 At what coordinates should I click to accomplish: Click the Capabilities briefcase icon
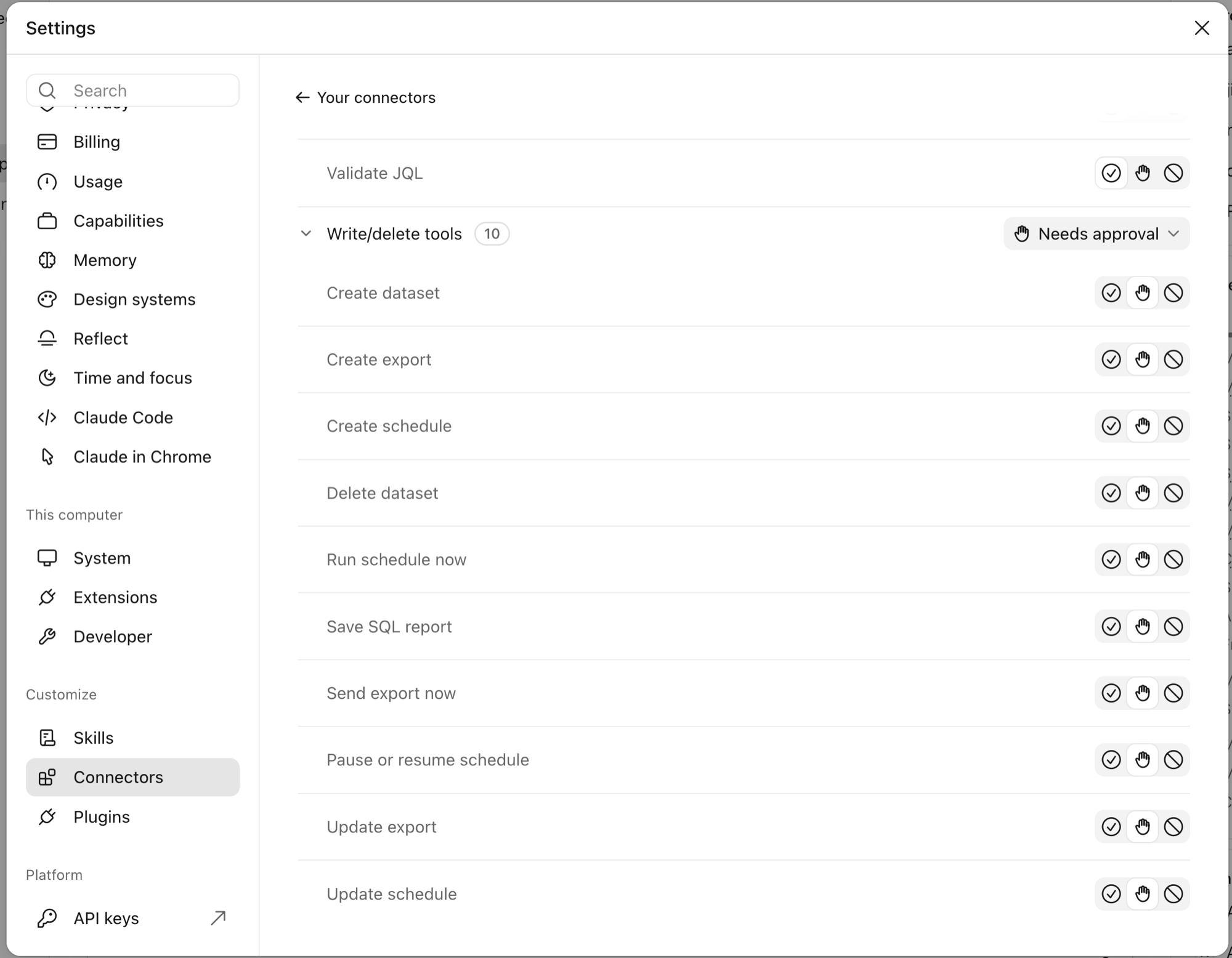pyautogui.click(x=47, y=221)
